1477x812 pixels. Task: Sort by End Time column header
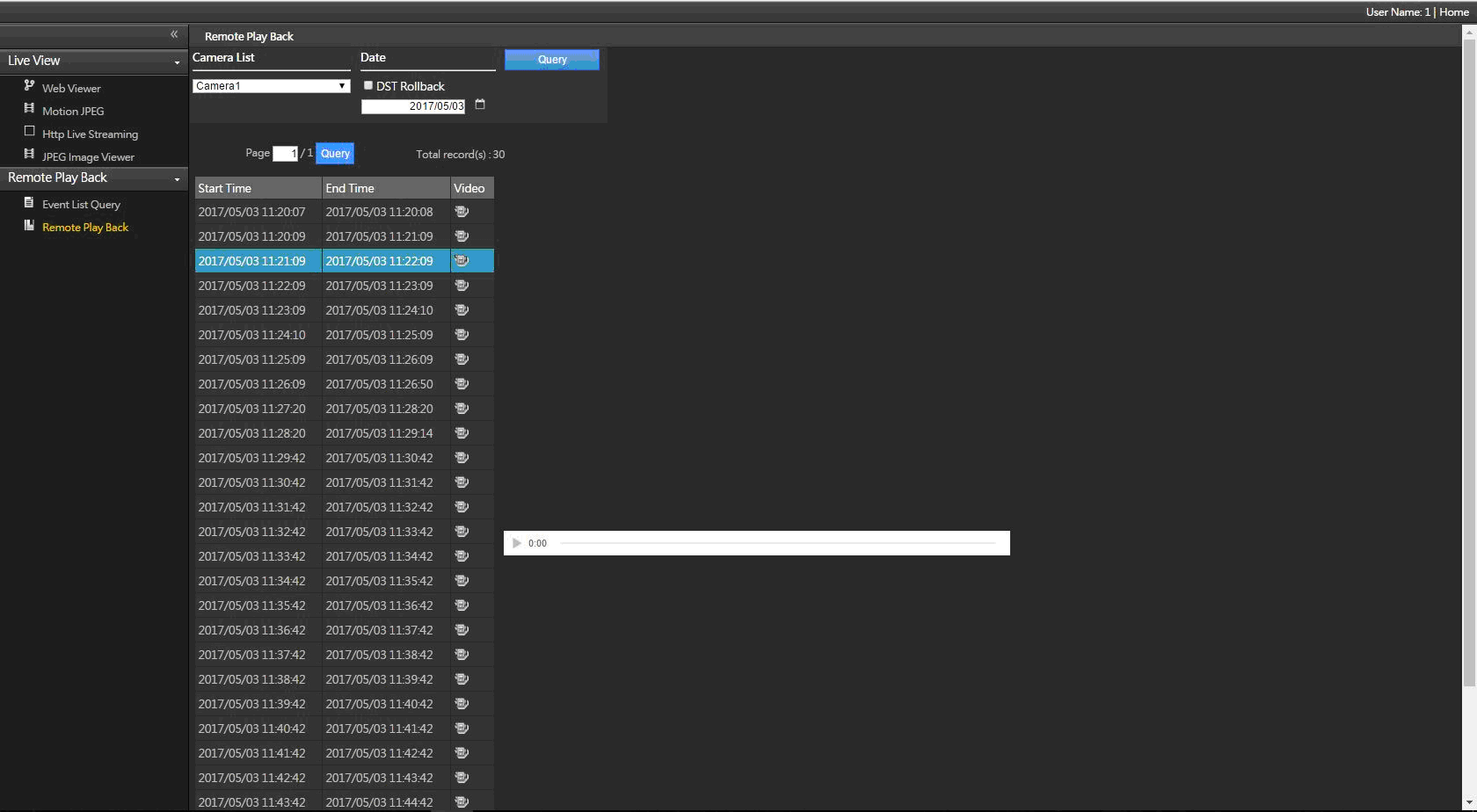386,188
